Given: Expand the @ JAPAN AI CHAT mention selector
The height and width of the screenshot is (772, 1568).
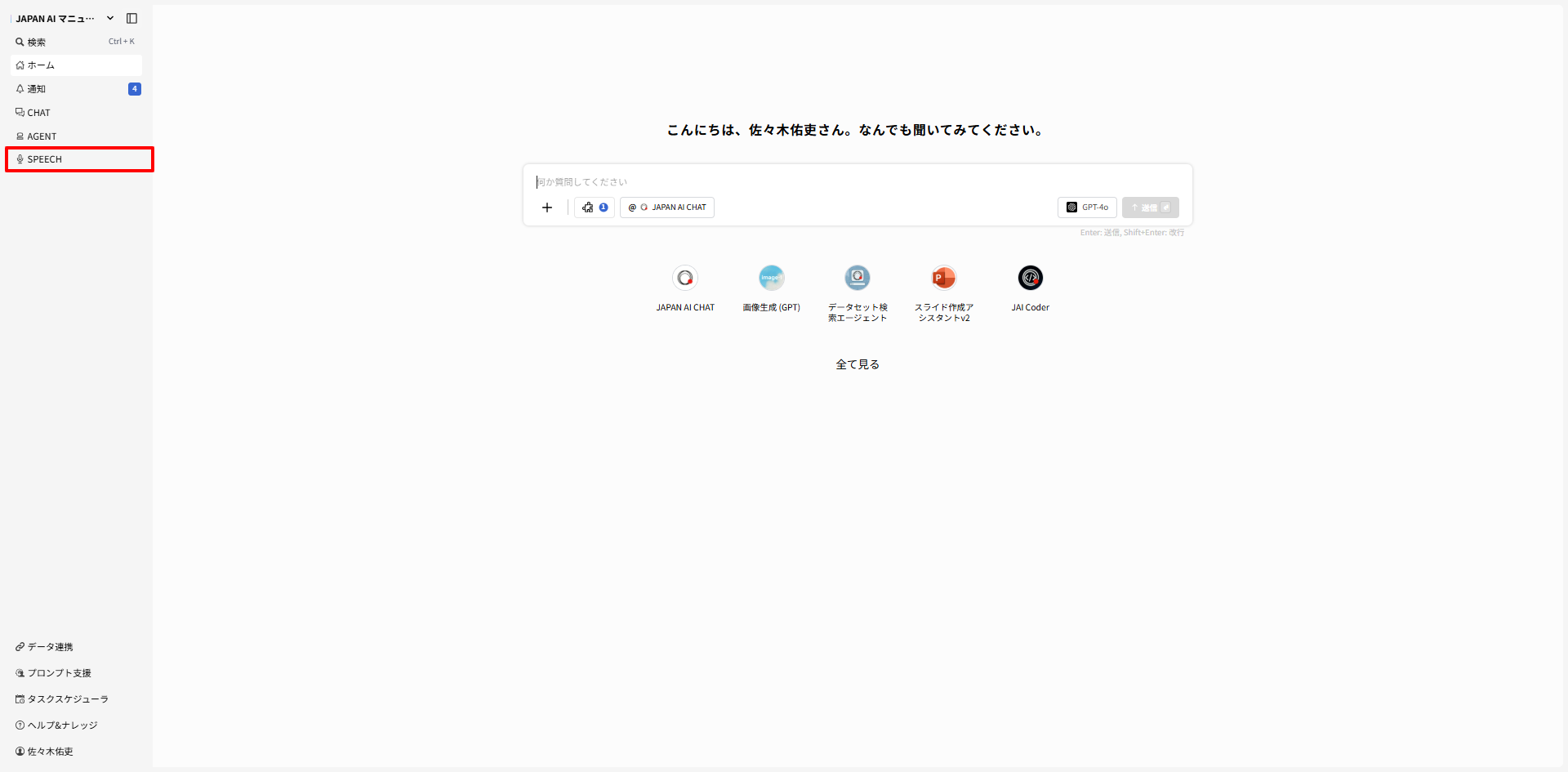Looking at the screenshot, I should (666, 208).
